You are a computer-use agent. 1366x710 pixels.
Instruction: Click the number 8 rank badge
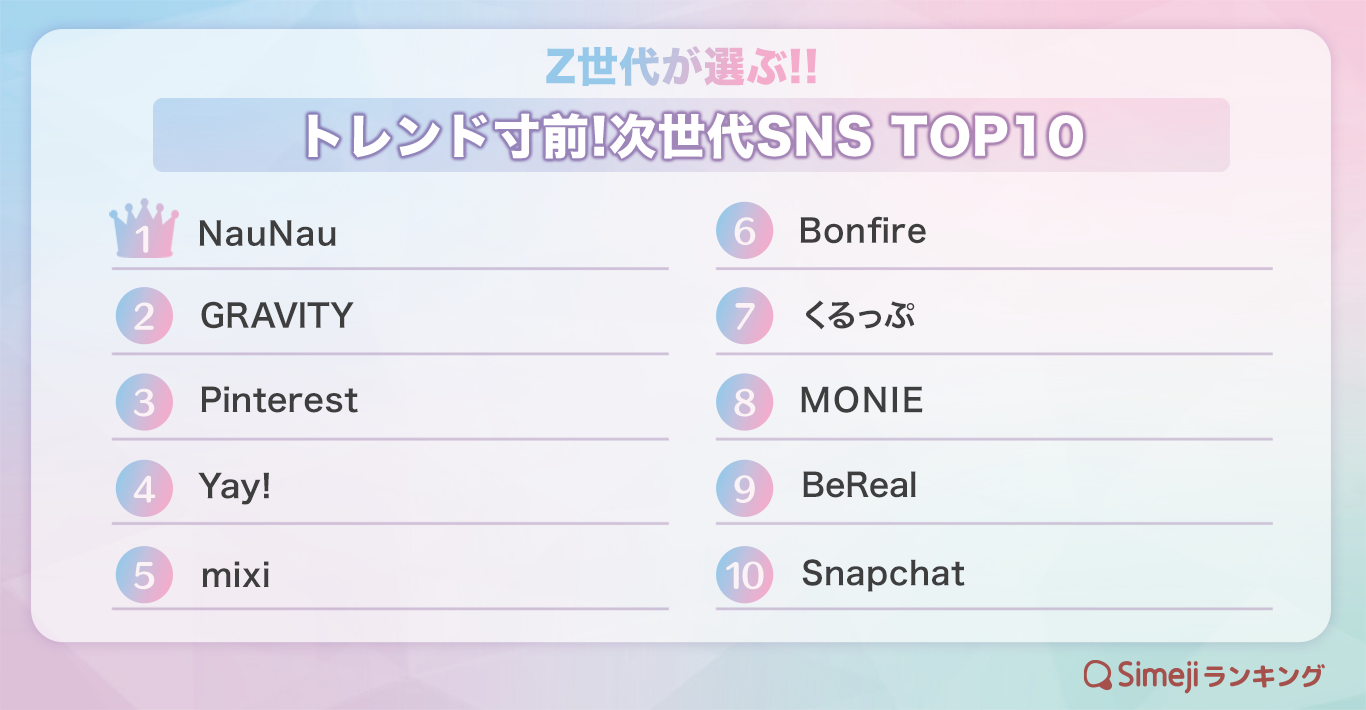(745, 402)
